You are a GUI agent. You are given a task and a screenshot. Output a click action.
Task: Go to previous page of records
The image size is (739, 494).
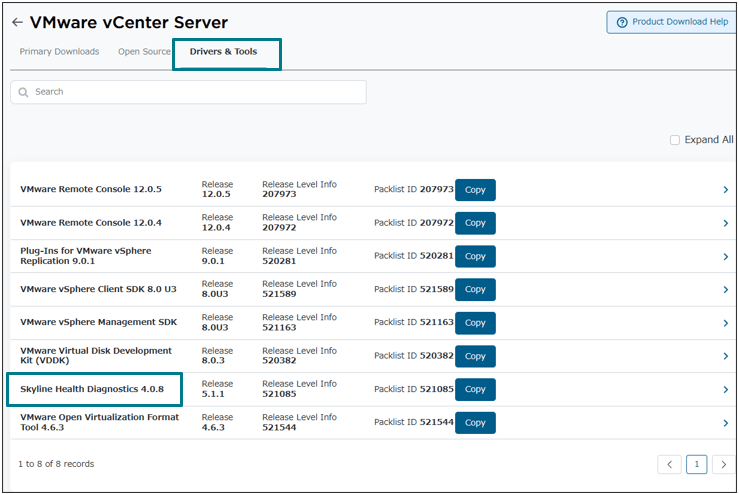pos(669,464)
